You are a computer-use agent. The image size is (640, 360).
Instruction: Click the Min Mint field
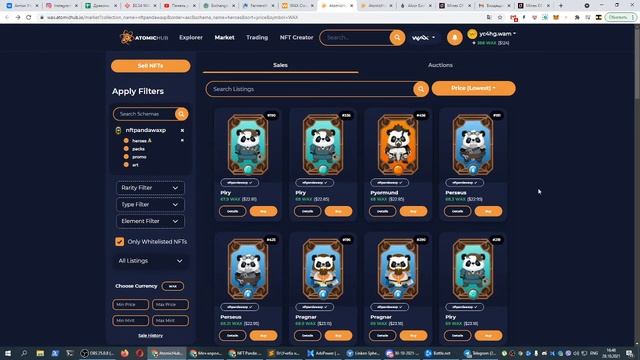131,321
